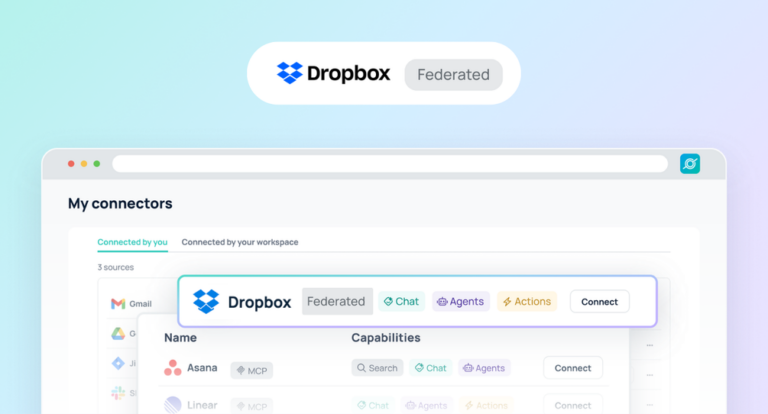
Task: Click the Asana name label
Action: (202, 368)
